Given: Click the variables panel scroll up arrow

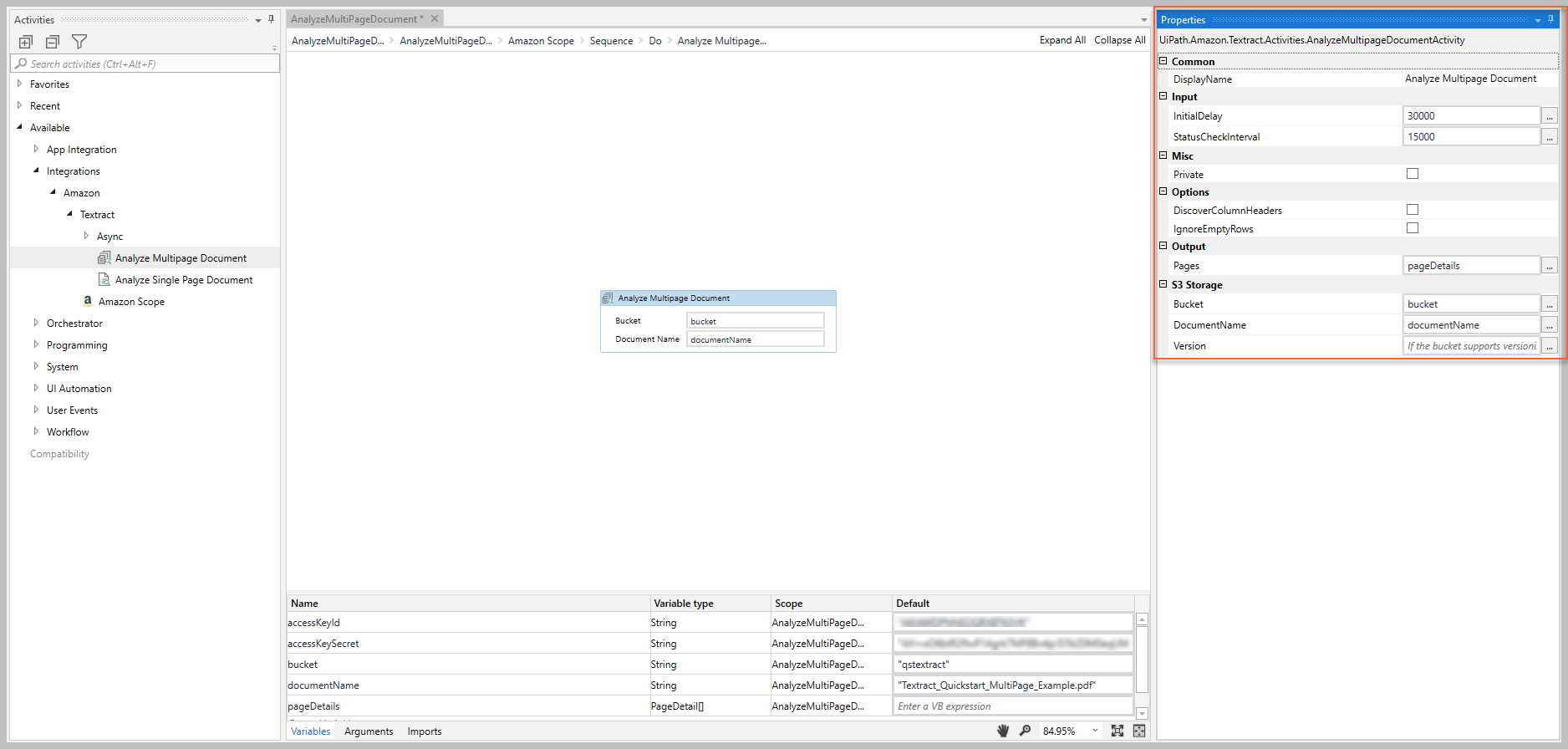Looking at the screenshot, I should 1142,619.
